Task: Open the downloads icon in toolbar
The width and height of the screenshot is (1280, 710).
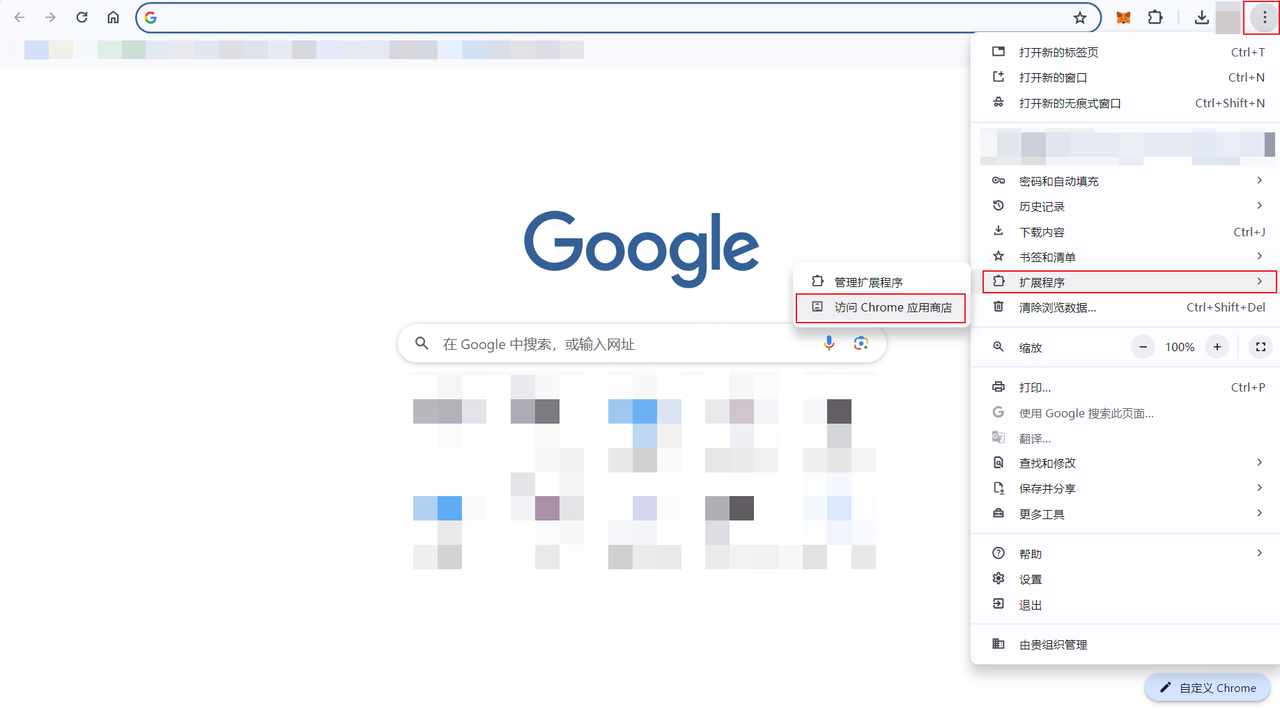Action: click(1201, 17)
